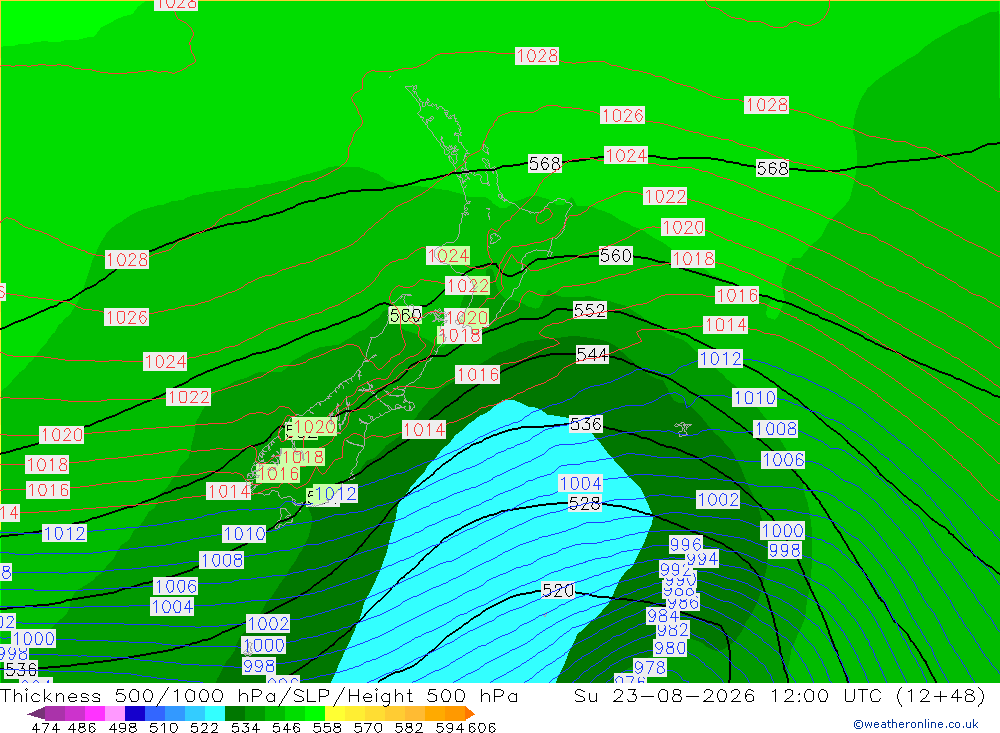This screenshot has height=733, width=1000.
Task: Select the 1012 label overlapping southern New Zealand
Action: (x=335, y=494)
